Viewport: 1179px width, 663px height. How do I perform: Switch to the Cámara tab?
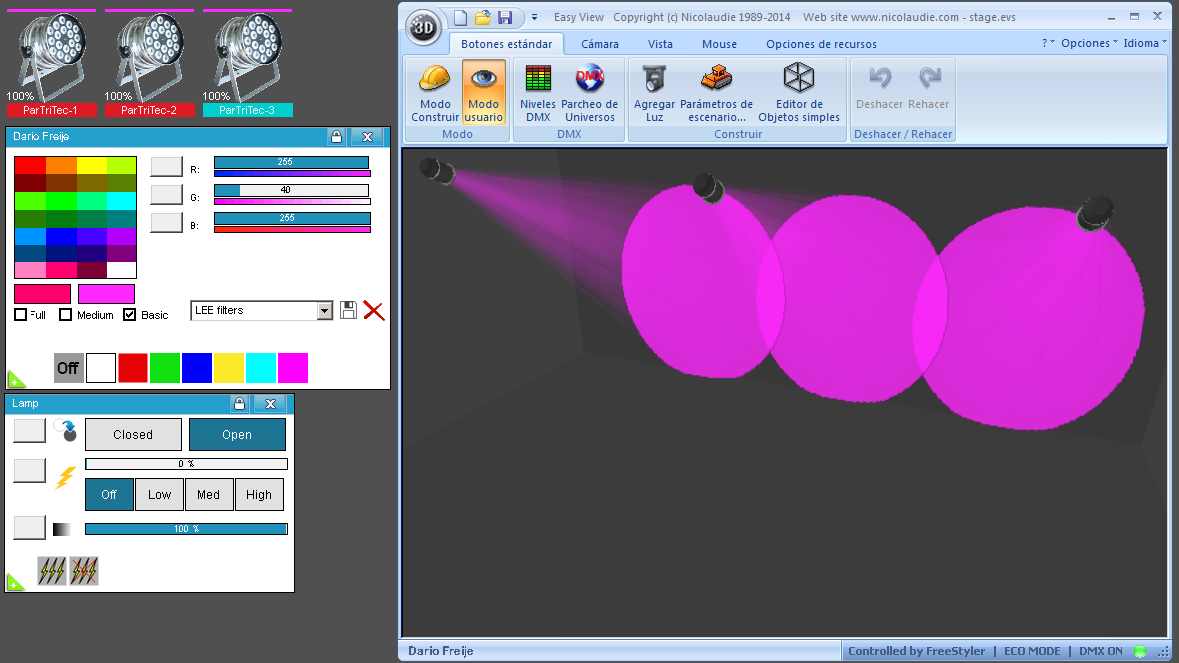pyautogui.click(x=600, y=44)
